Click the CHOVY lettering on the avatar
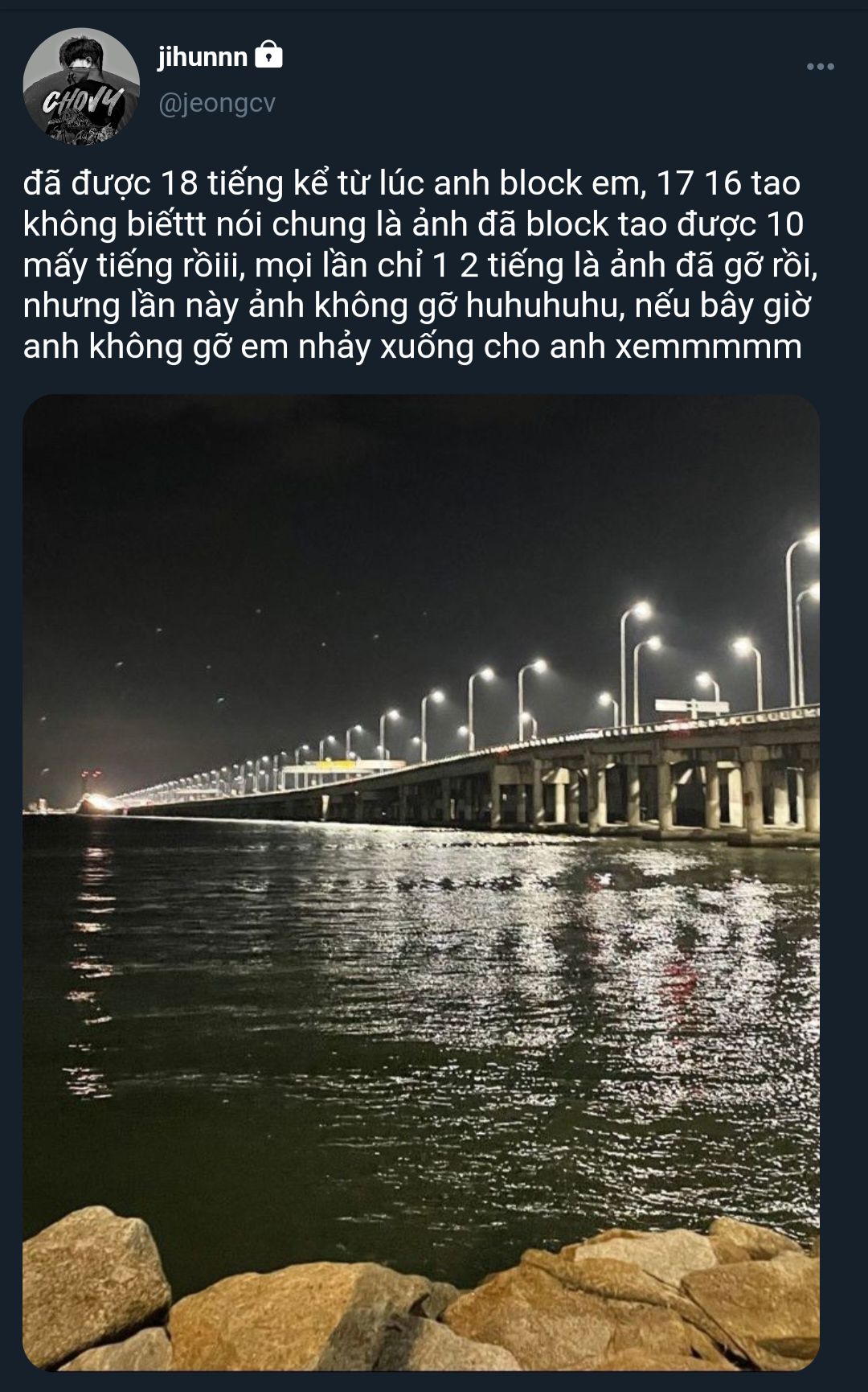The height and width of the screenshot is (1392, 868). pyautogui.click(x=83, y=103)
